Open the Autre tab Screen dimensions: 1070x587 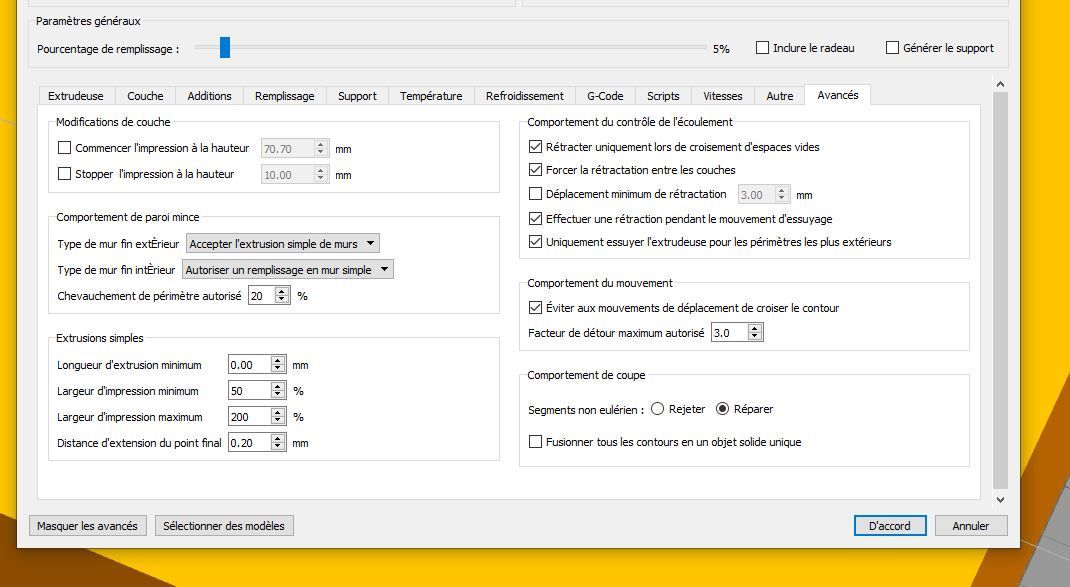coord(780,96)
